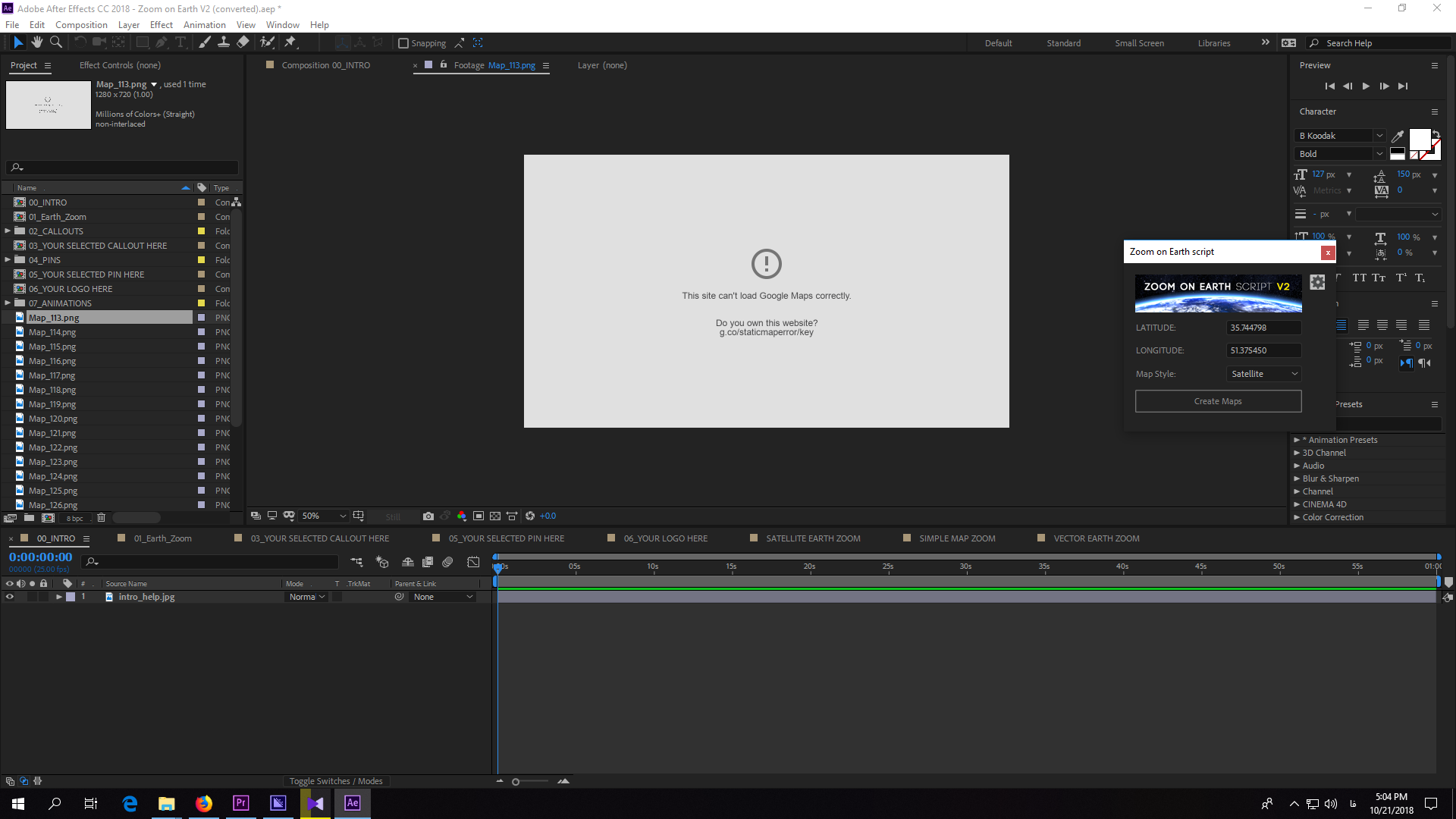Toggle Small Caps in Character panel

[x=1379, y=278]
